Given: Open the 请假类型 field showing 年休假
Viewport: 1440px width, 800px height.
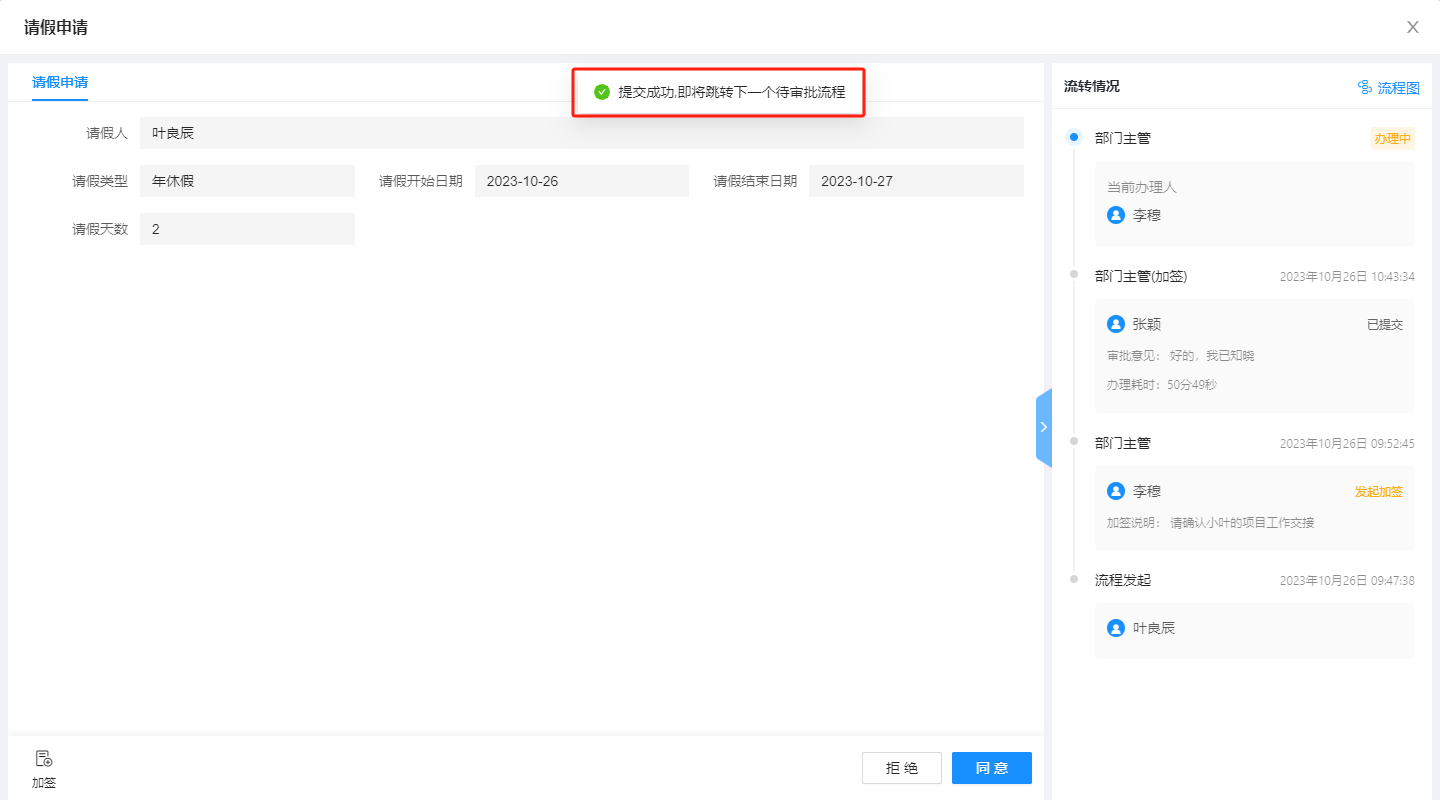Looking at the screenshot, I should pyautogui.click(x=247, y=181).
